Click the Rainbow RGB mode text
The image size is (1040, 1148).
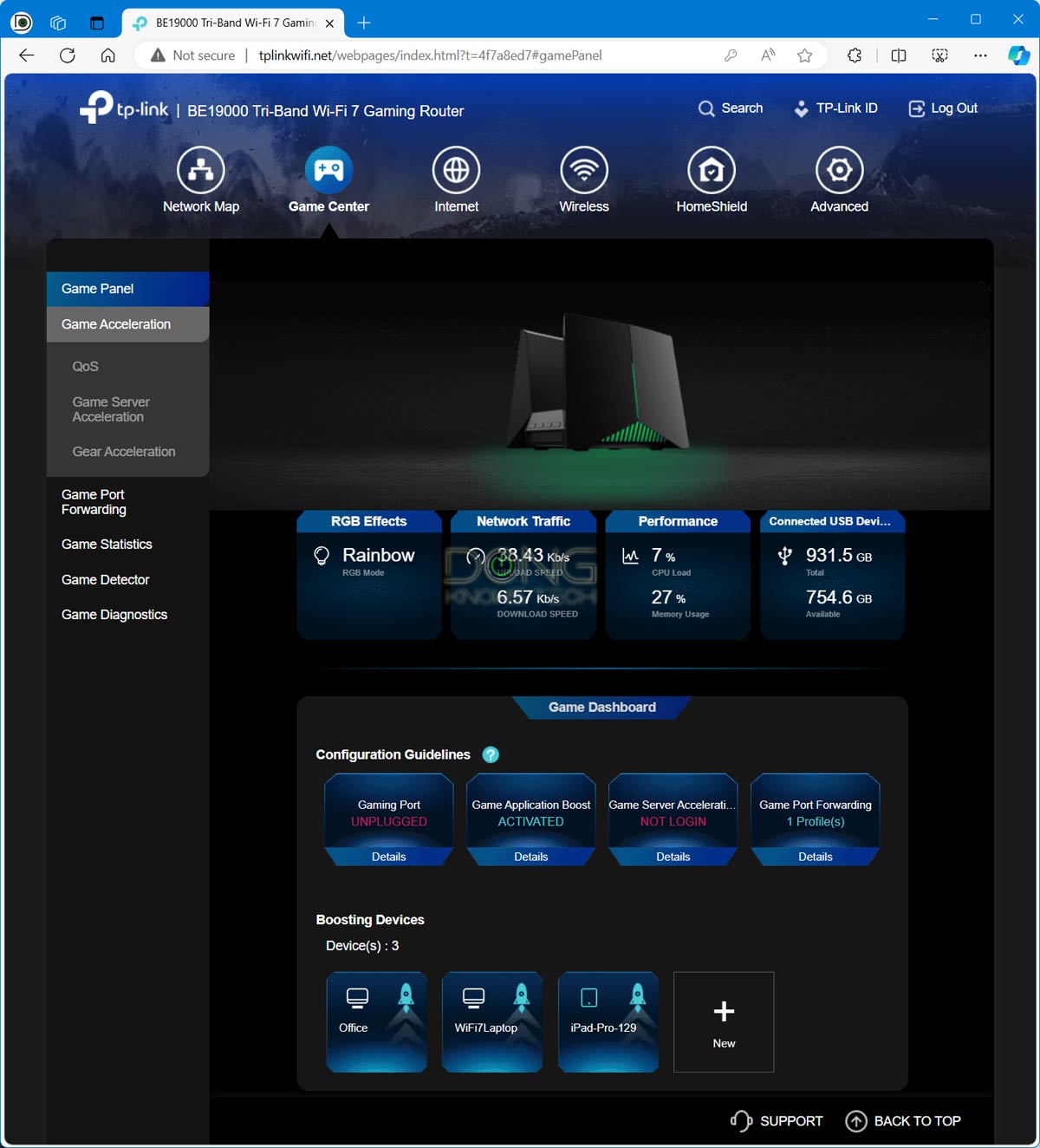(x=379, y=555)
